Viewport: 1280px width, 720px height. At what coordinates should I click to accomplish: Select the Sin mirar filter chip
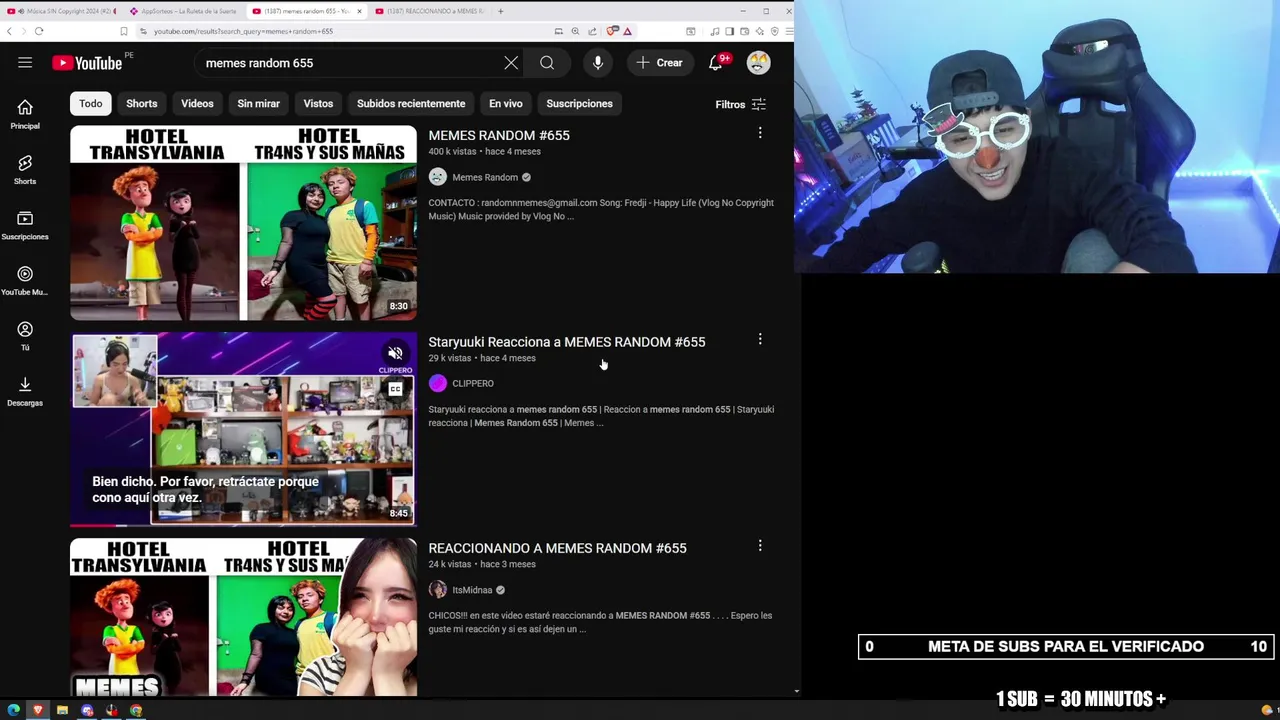(258, 104)
